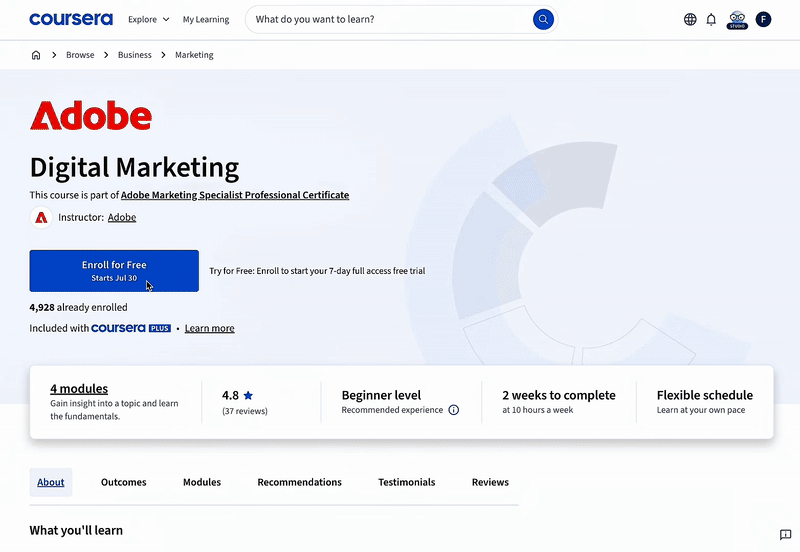
Task: Click the Coursera Plus logo badge
Action: click(131, 328)
